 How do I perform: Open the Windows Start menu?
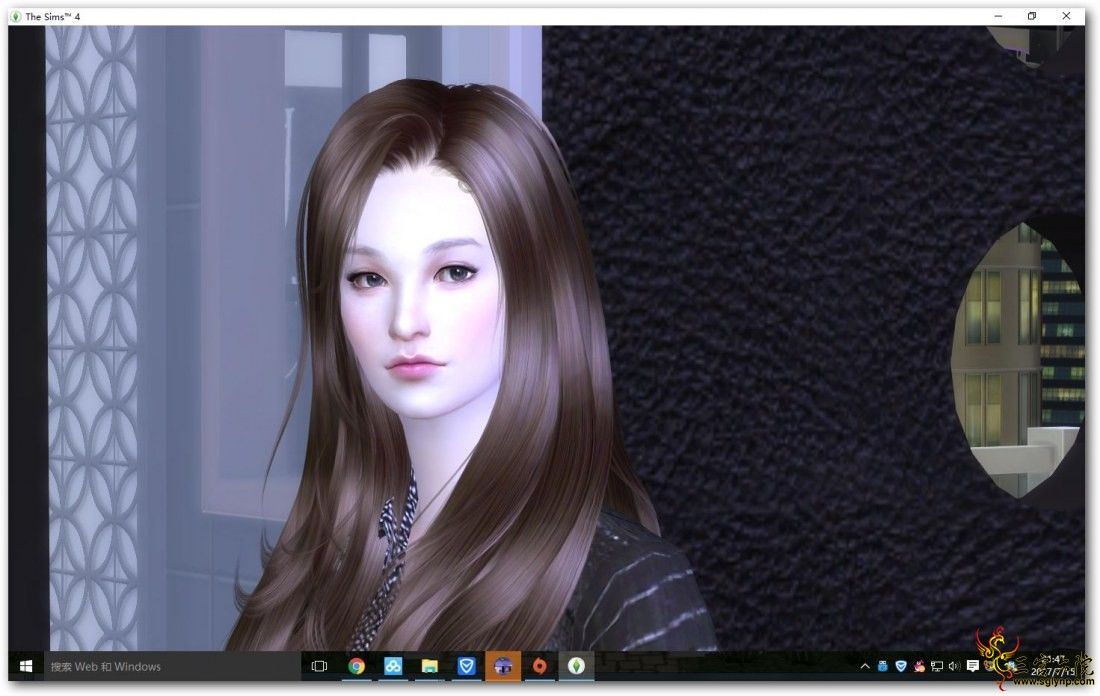pyautogui.click(x=26, y=666)
